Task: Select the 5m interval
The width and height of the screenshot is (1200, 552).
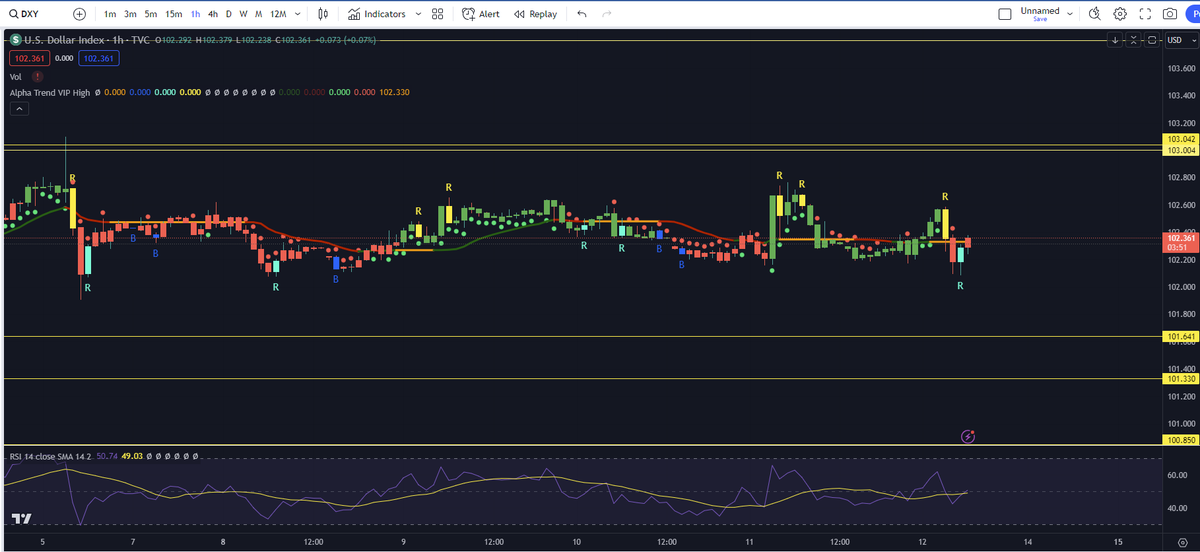Action: tap(150, 14)
